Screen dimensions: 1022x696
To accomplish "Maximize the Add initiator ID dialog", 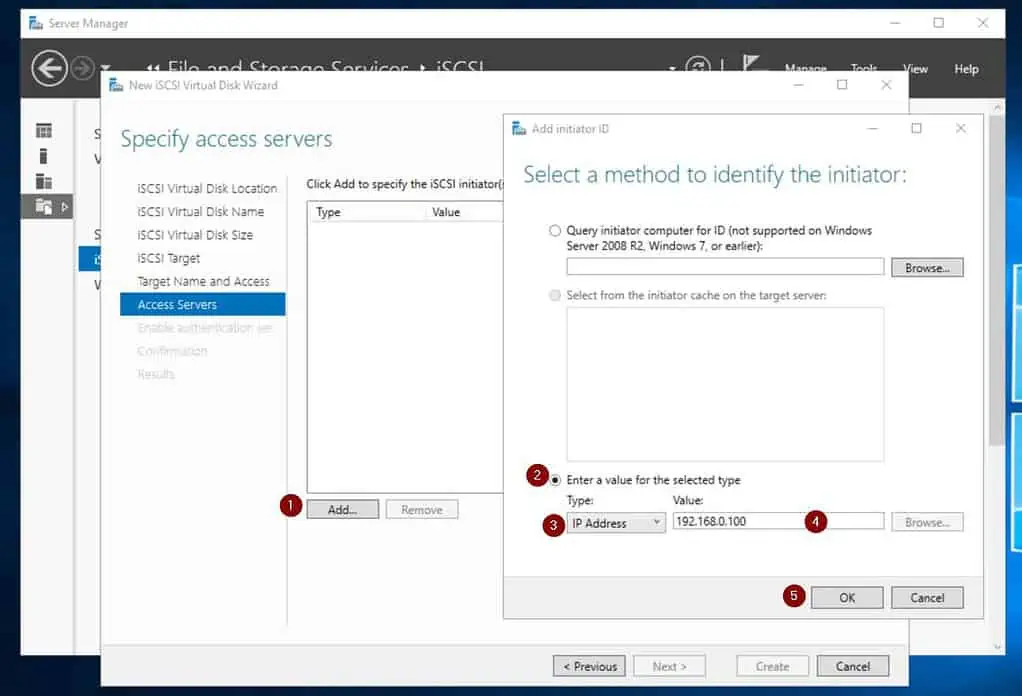I will pos(916,128).
